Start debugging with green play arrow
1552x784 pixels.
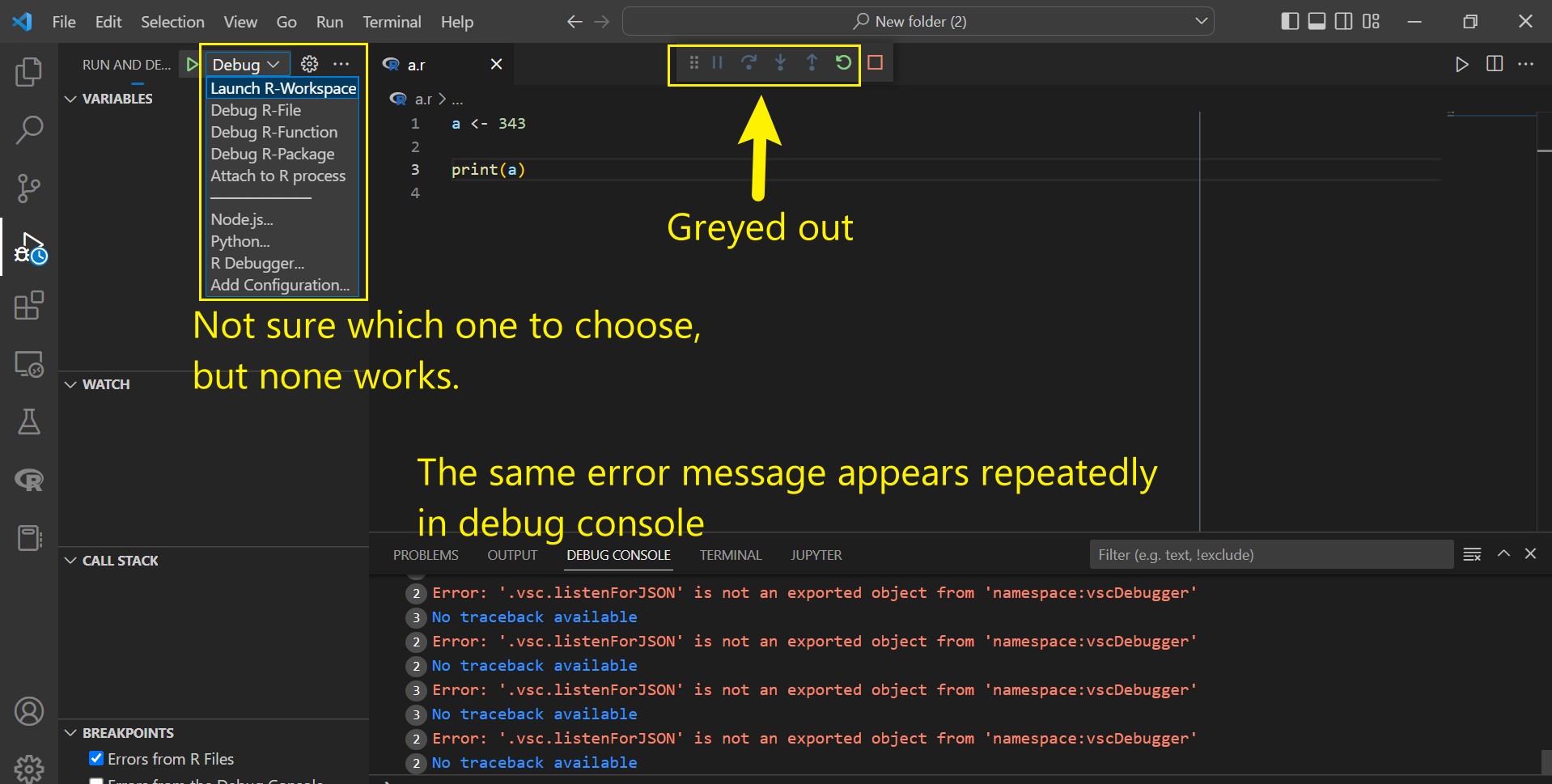(192, 64)
